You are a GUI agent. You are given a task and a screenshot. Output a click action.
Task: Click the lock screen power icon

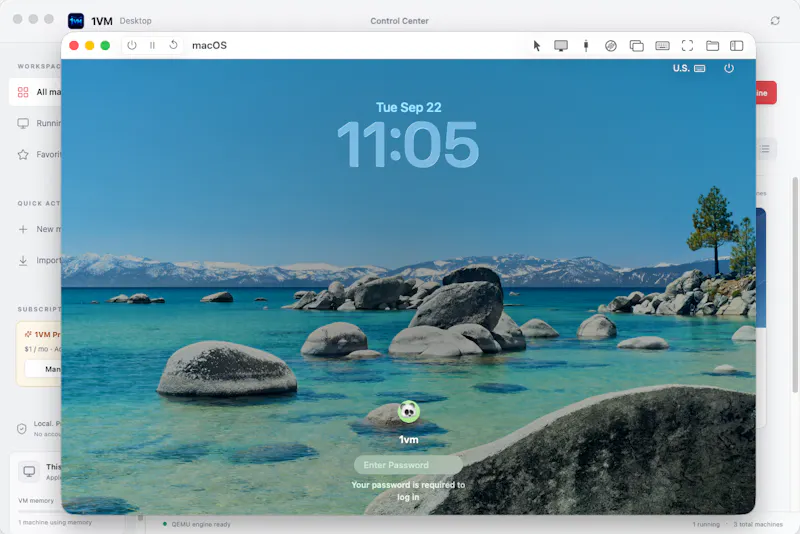[x=729, y=68]
